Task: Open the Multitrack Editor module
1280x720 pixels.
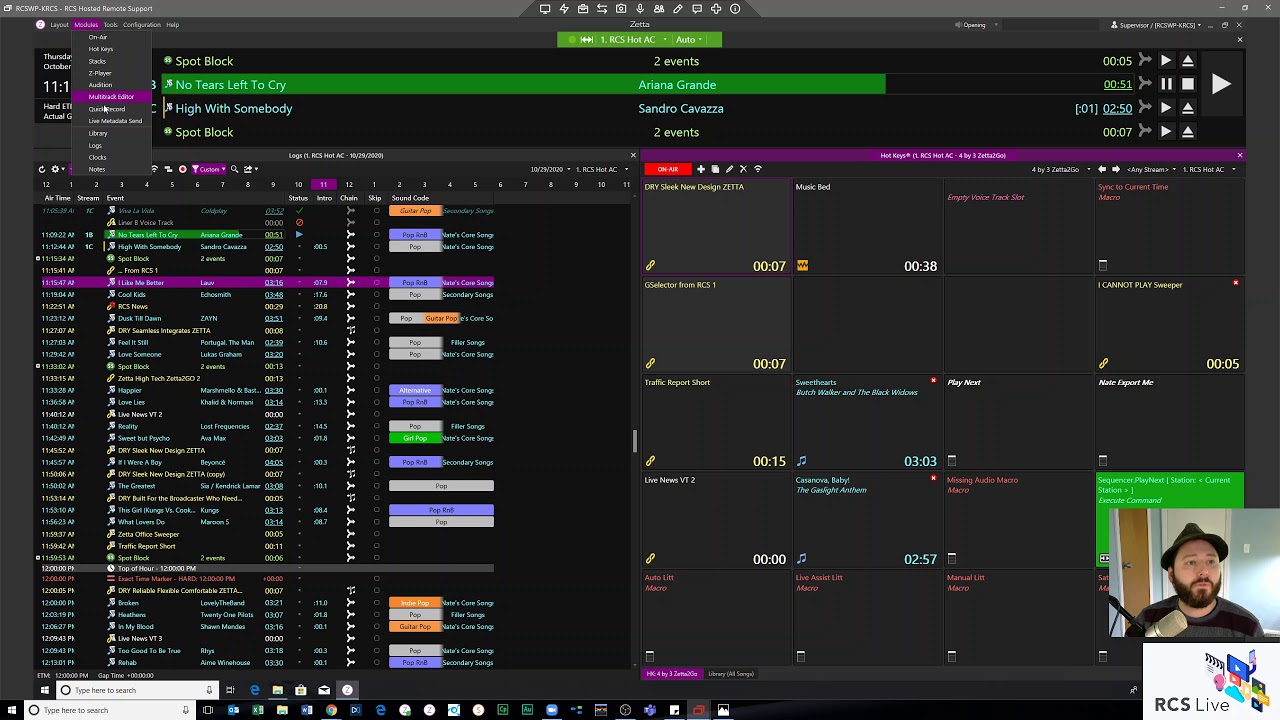Action: click(111, 97)
